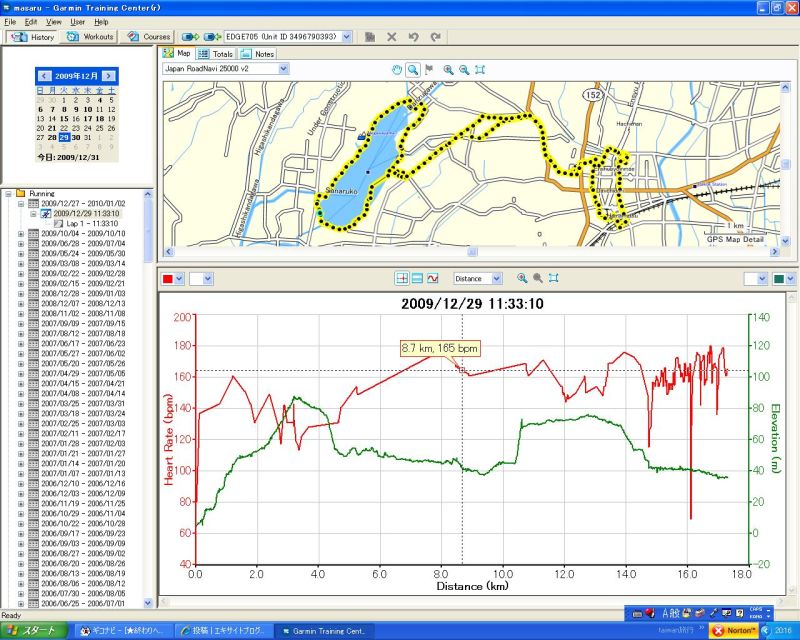
Task: Expand the 2007/09/09 - 2007/09/15 week
Action: (x=21, y=324)
